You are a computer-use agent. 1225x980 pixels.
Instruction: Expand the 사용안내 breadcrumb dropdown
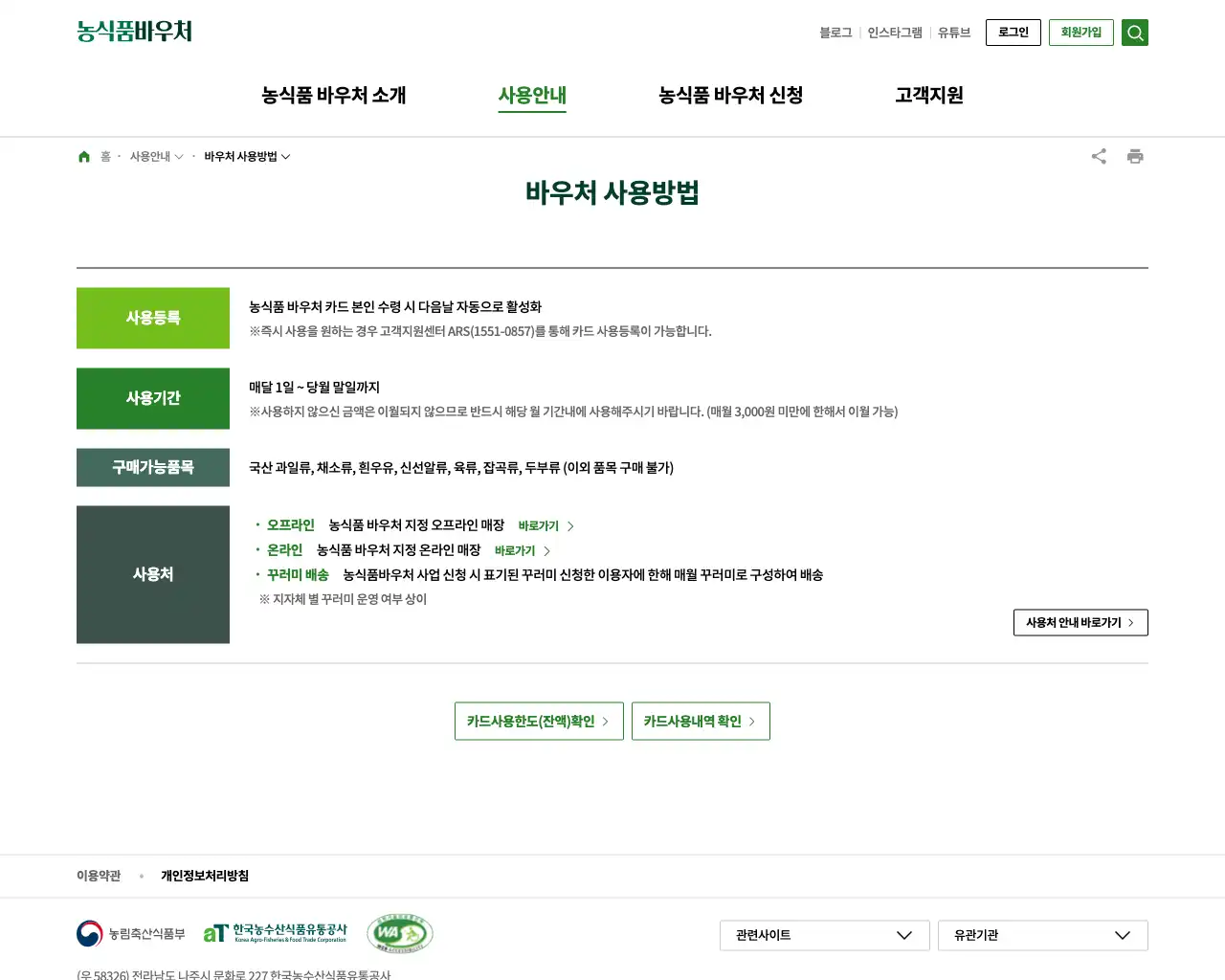(x=156, y=157)
